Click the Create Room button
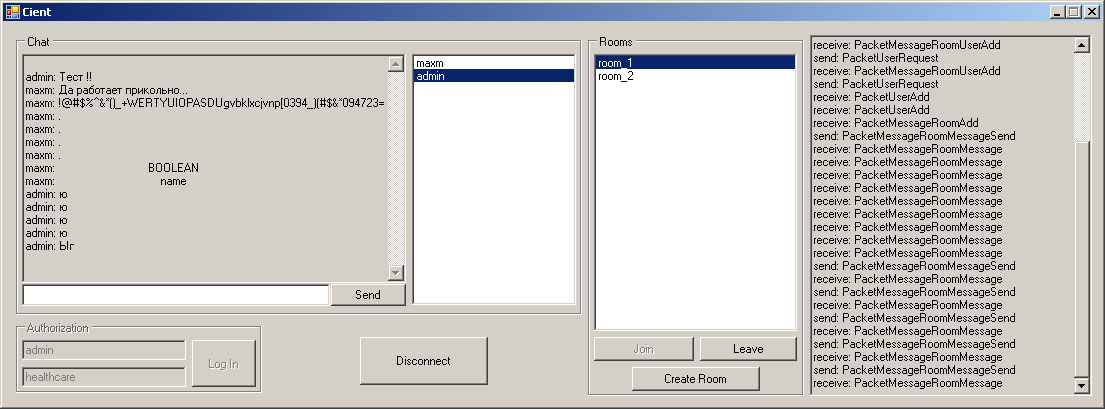 [x=695, y=379]
